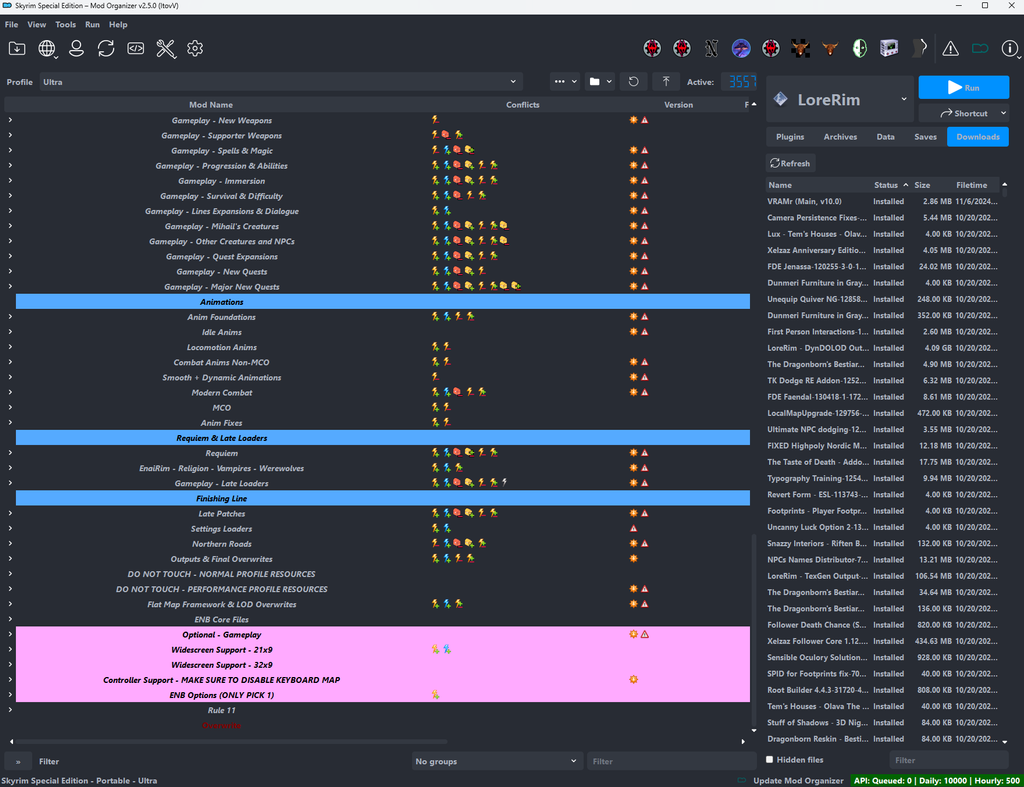Toggle the Hidden files checkbox

(769, 760)
